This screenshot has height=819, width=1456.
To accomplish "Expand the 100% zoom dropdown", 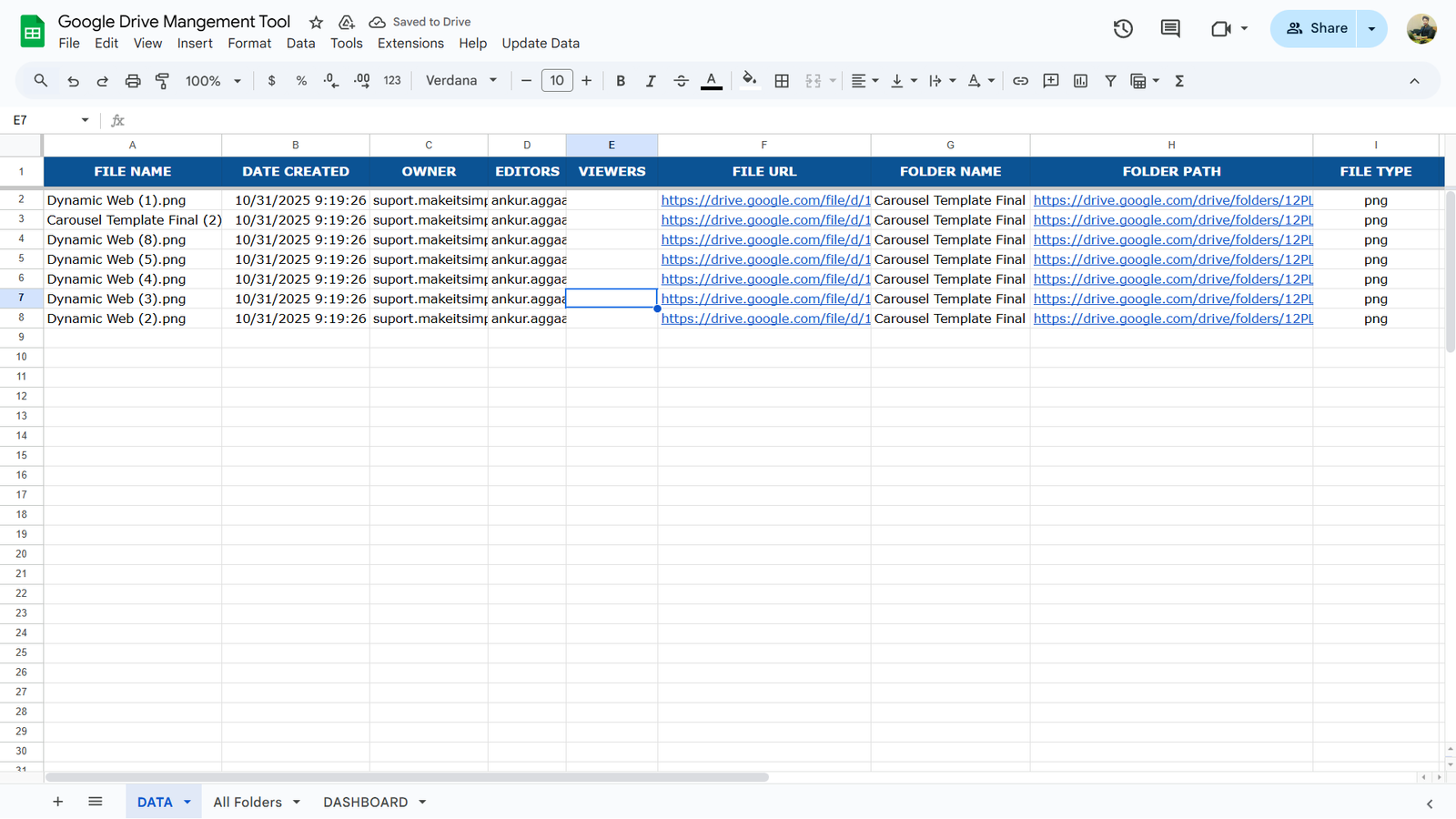I will coord(213,81).
